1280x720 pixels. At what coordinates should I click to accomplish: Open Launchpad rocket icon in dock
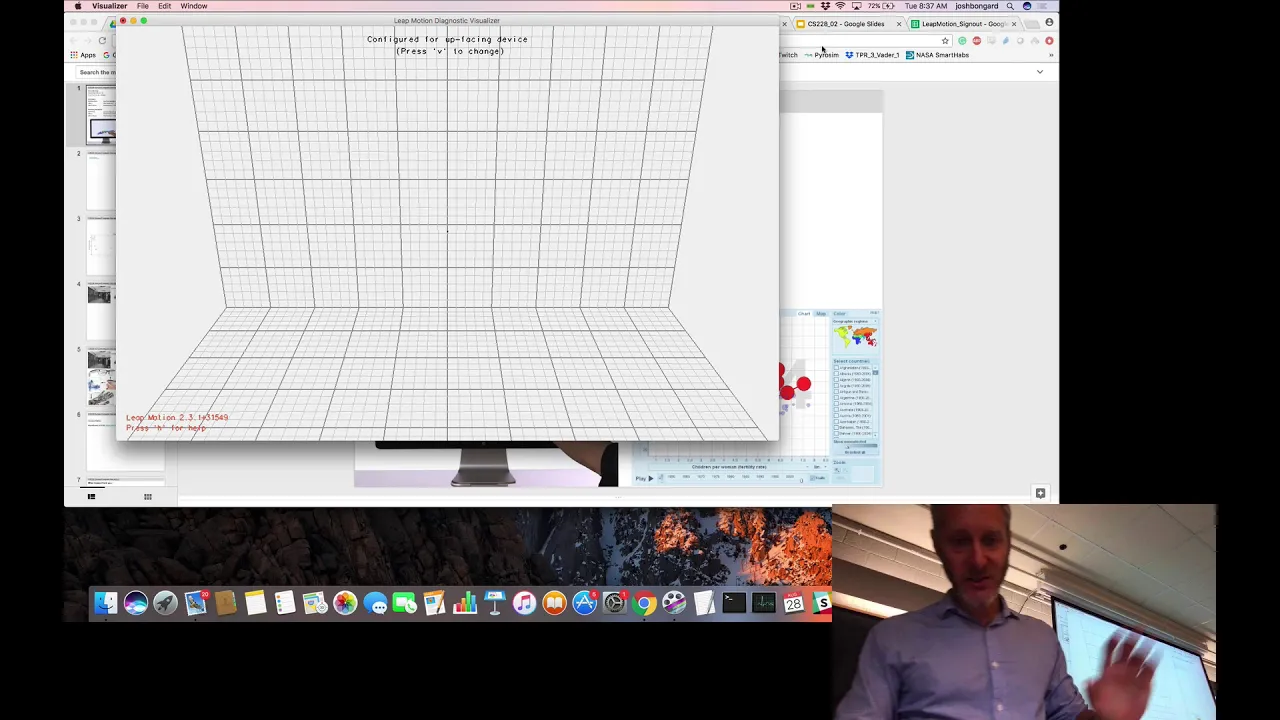(x=166, y=603)
